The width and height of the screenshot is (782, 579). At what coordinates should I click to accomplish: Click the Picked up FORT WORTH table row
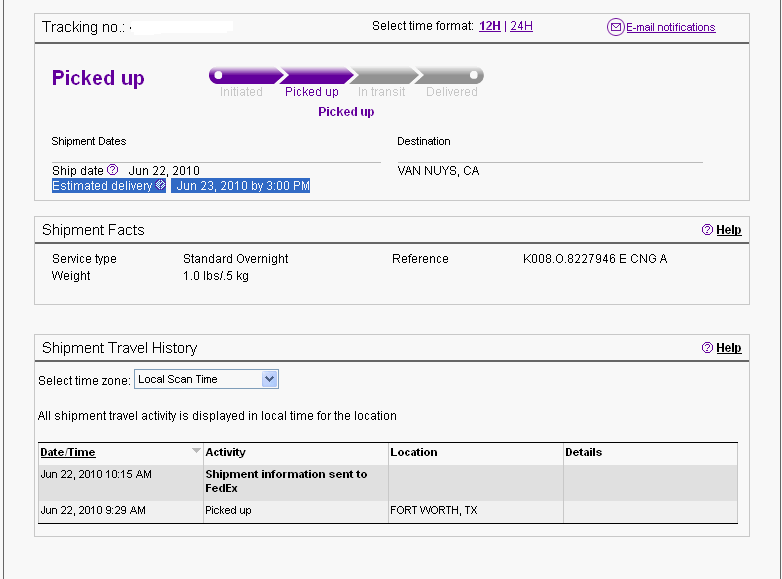(x=388, y=511)
